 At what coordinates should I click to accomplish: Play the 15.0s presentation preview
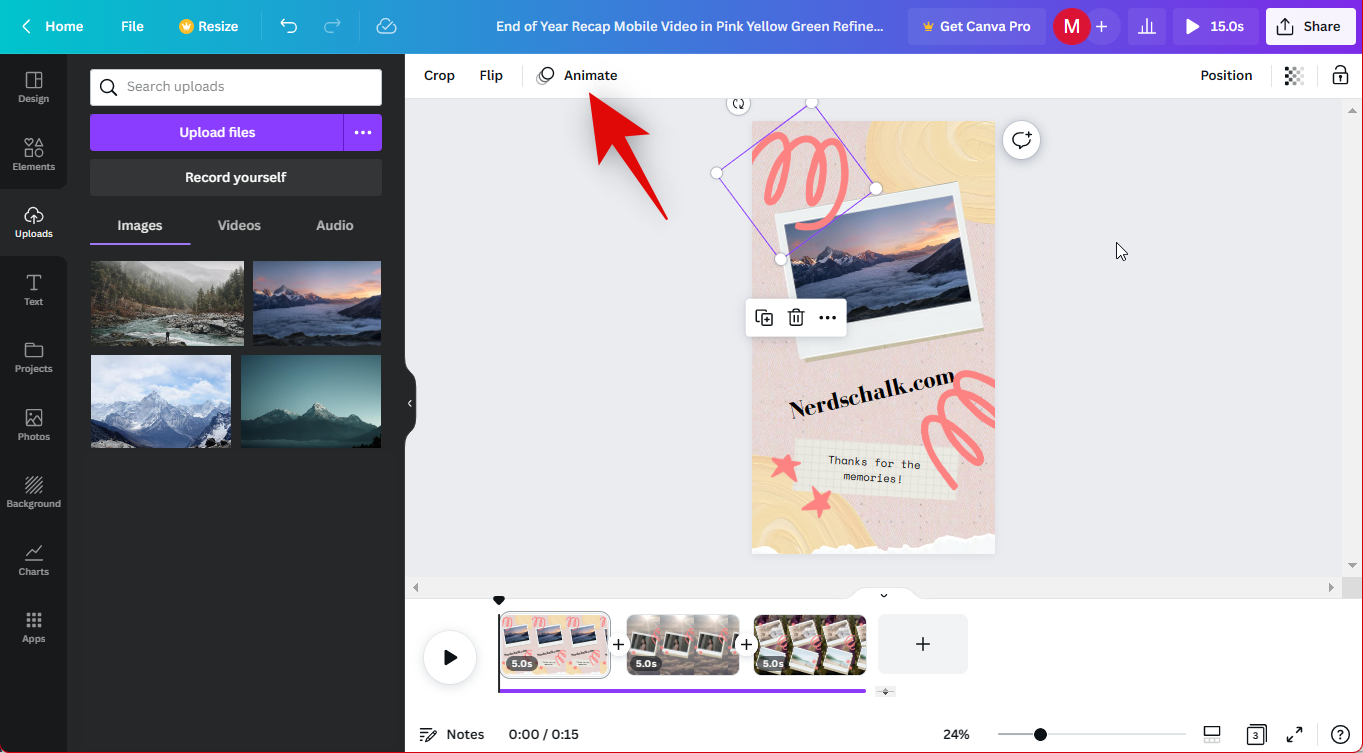click(x=1215, y=27)
